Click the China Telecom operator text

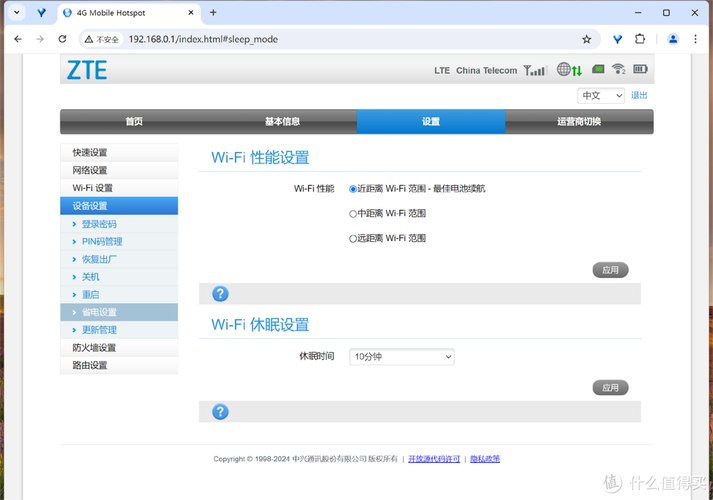(x=487, y=70)
